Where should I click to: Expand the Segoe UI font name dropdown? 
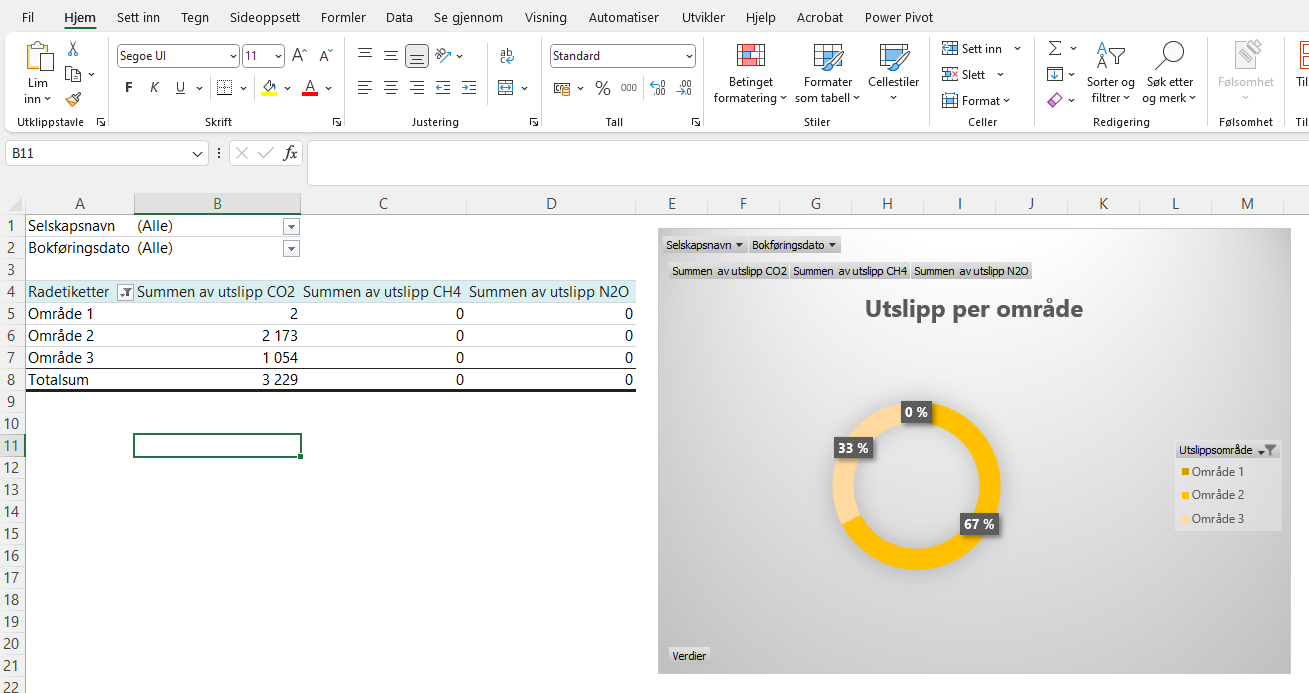(x=233, y=56)
